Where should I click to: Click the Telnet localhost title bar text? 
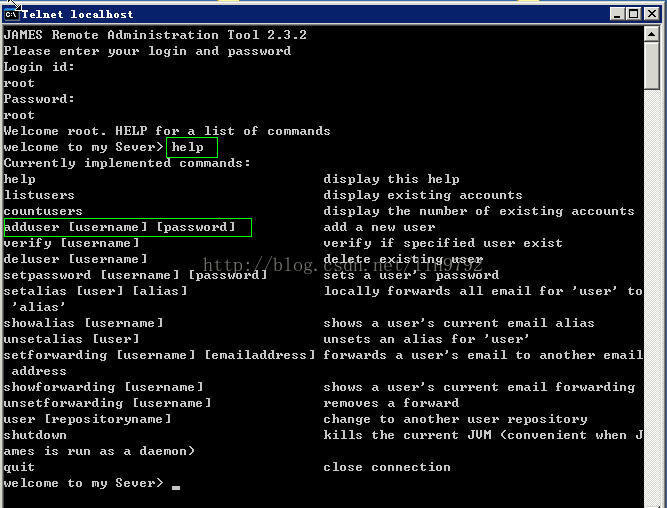coord(77,14)
